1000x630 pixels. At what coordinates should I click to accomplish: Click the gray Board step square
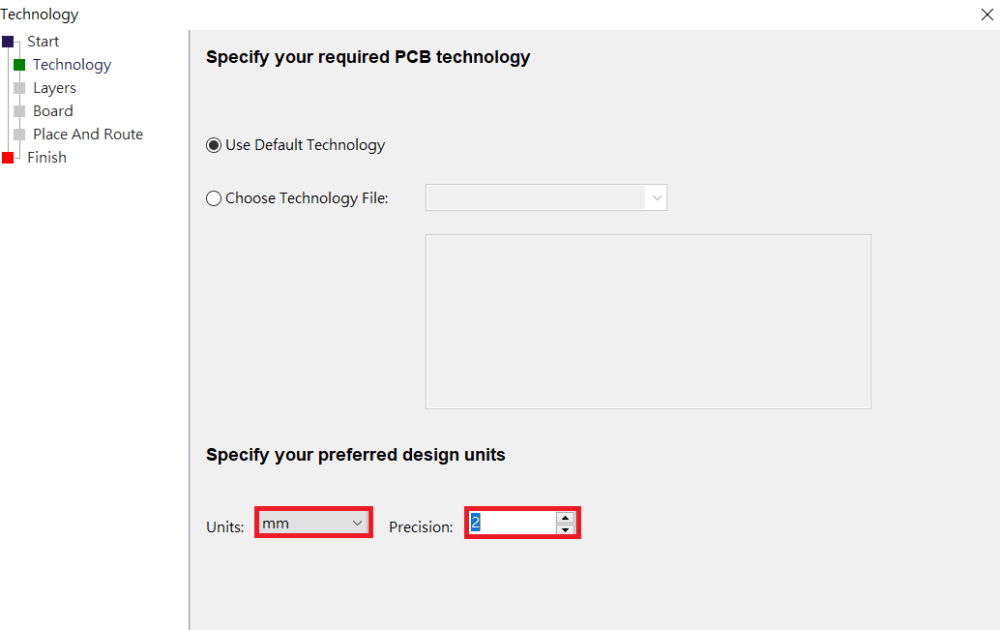click(20, 111)
